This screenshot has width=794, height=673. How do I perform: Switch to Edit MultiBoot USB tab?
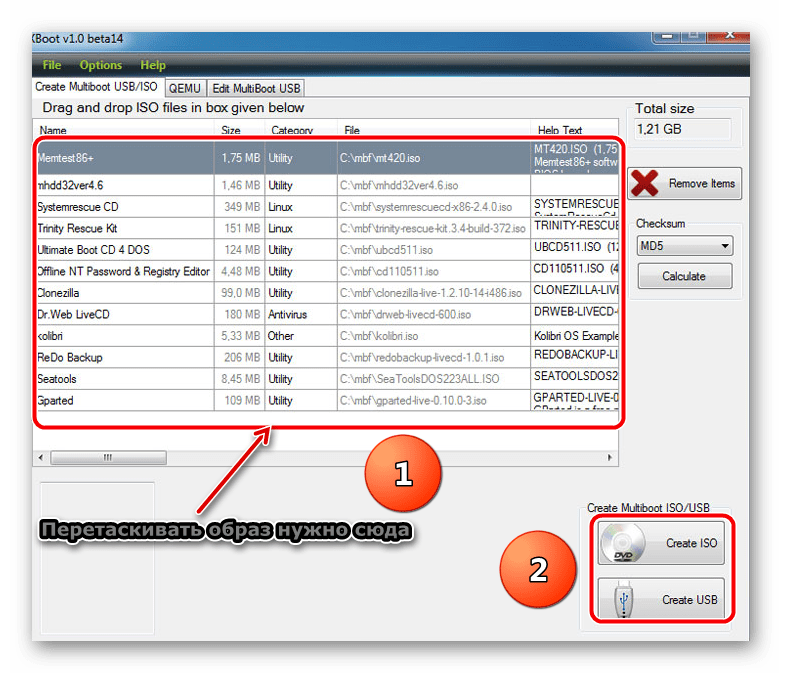256,88
